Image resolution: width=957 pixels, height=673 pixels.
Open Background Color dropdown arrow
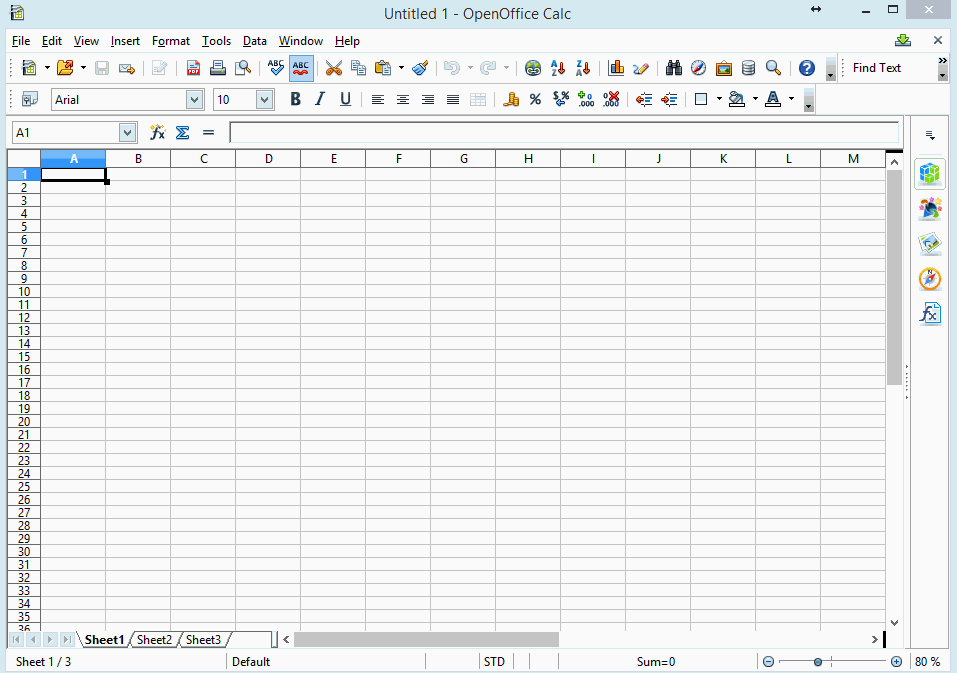click(x=755, y=99)
